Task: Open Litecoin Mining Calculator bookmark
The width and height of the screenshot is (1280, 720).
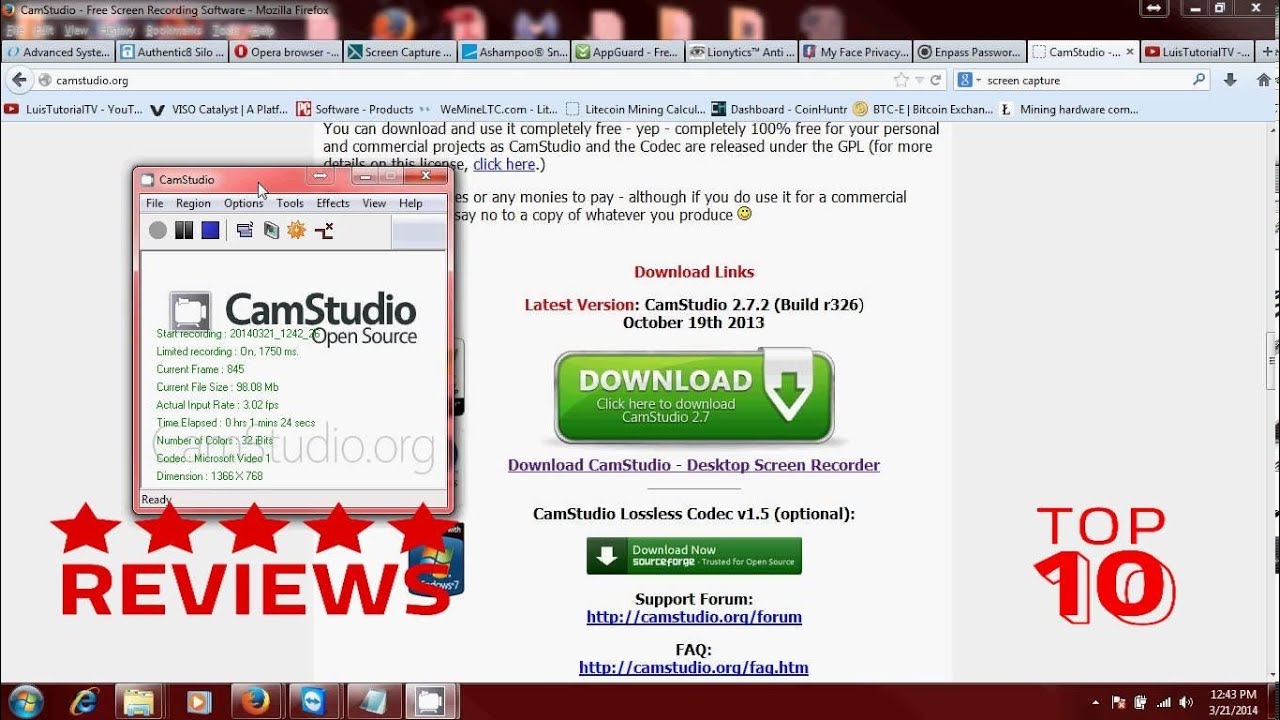Action: [x=635, y=109]
